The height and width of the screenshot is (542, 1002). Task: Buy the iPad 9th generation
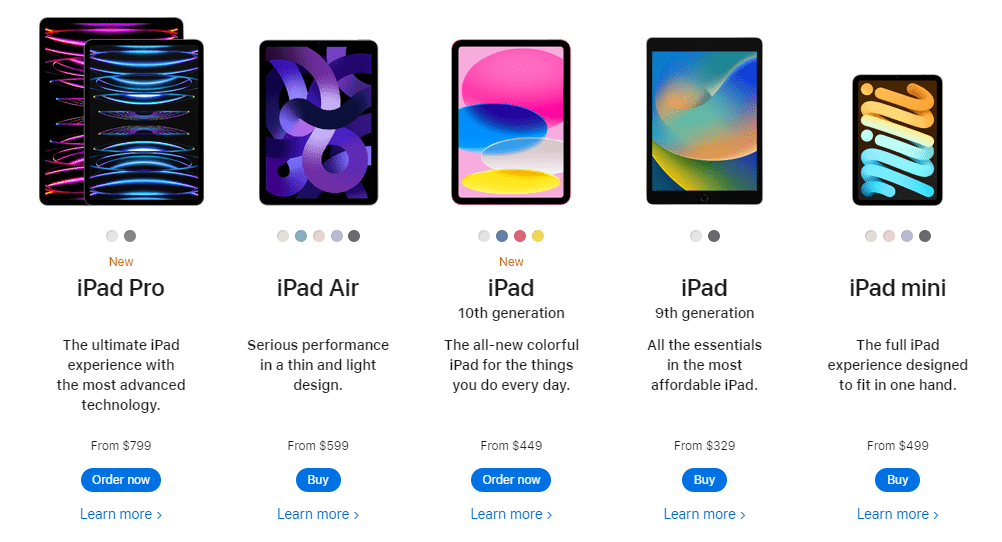[704, 479]
